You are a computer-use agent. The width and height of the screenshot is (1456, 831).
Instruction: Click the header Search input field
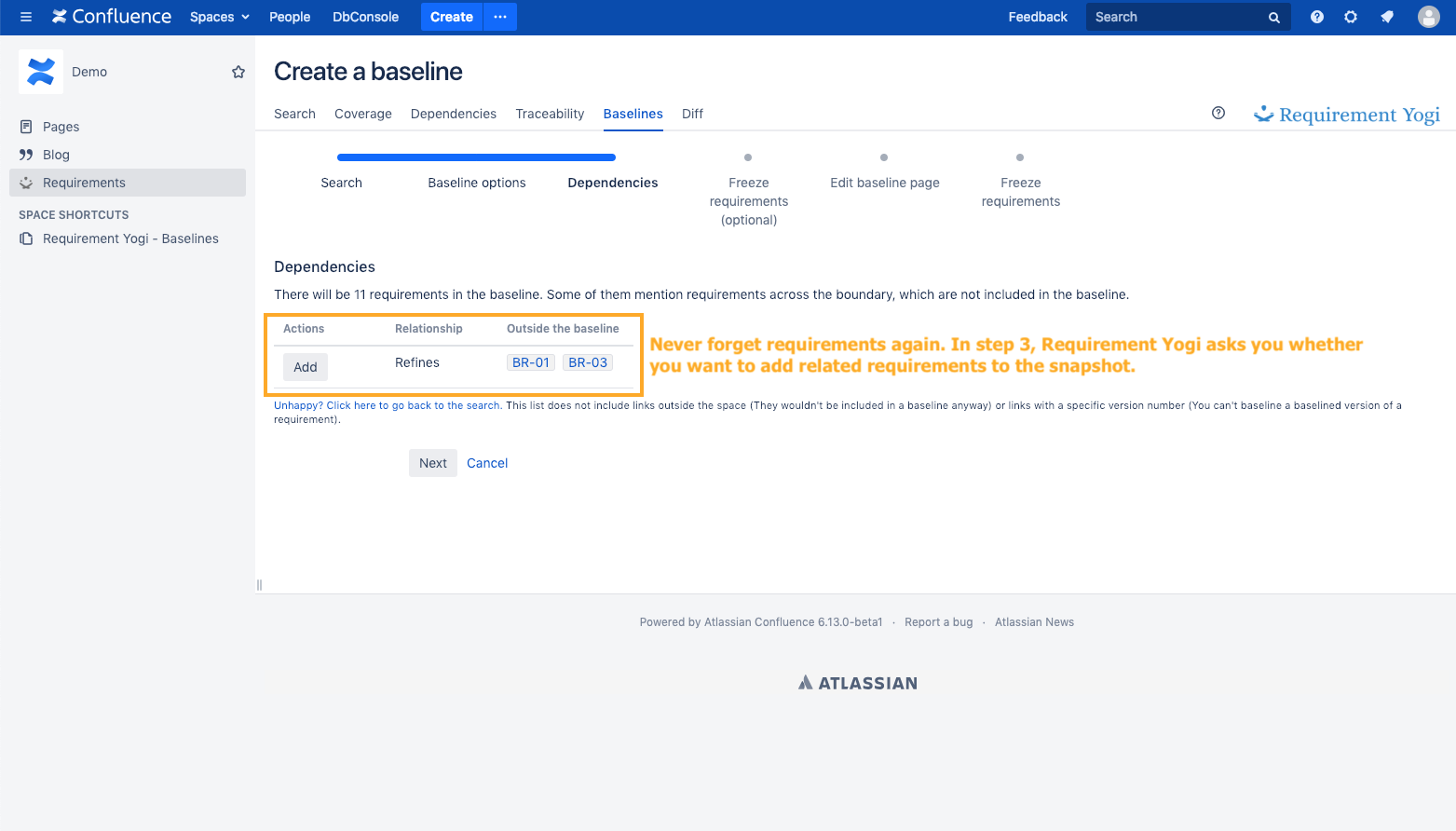pyautogui.click(x=1177, y=17)
